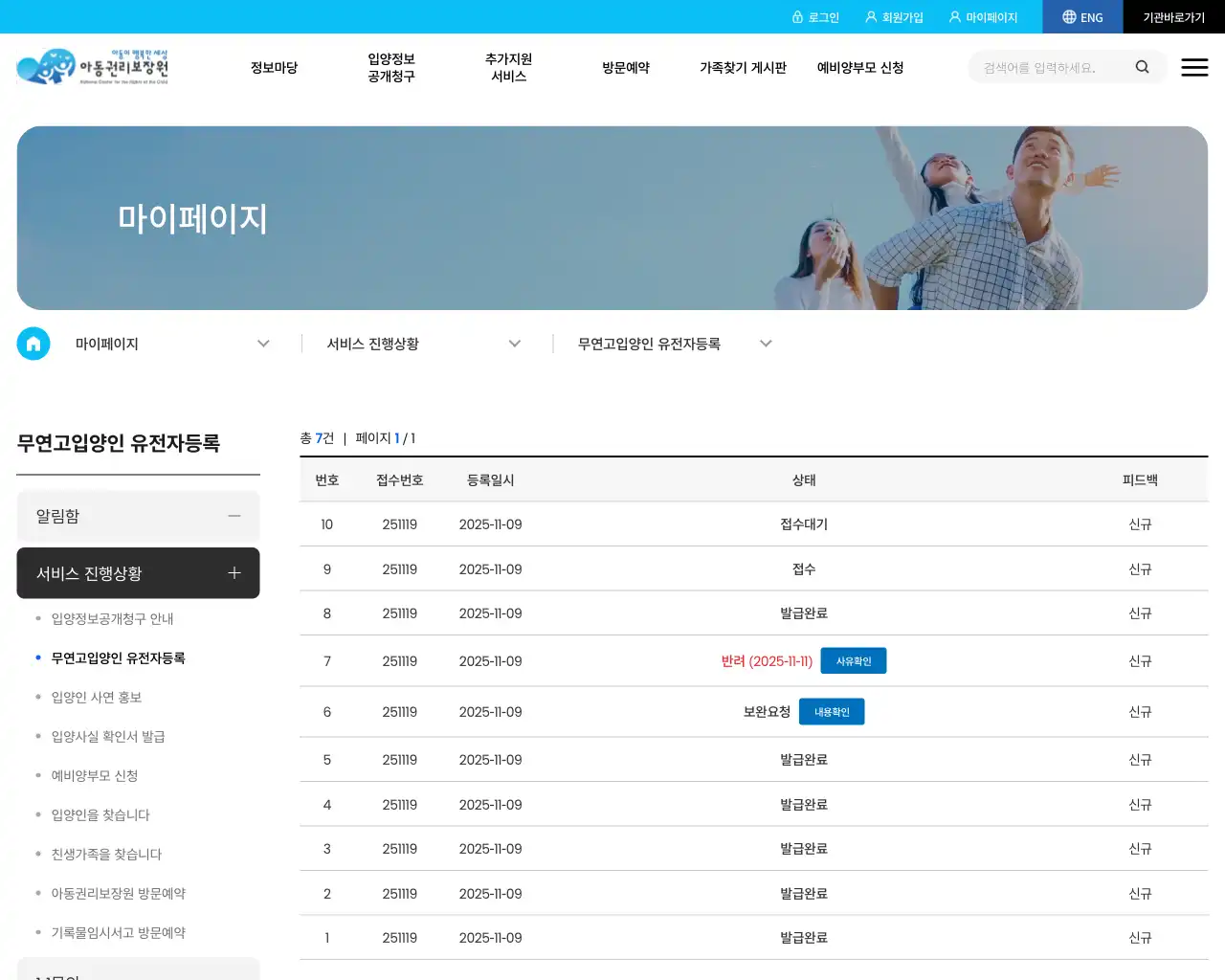Screen dimensions: 1225x980
Task: Expand the 서비스 진행상황 sidebar section
Action: (x=234, y=573)
